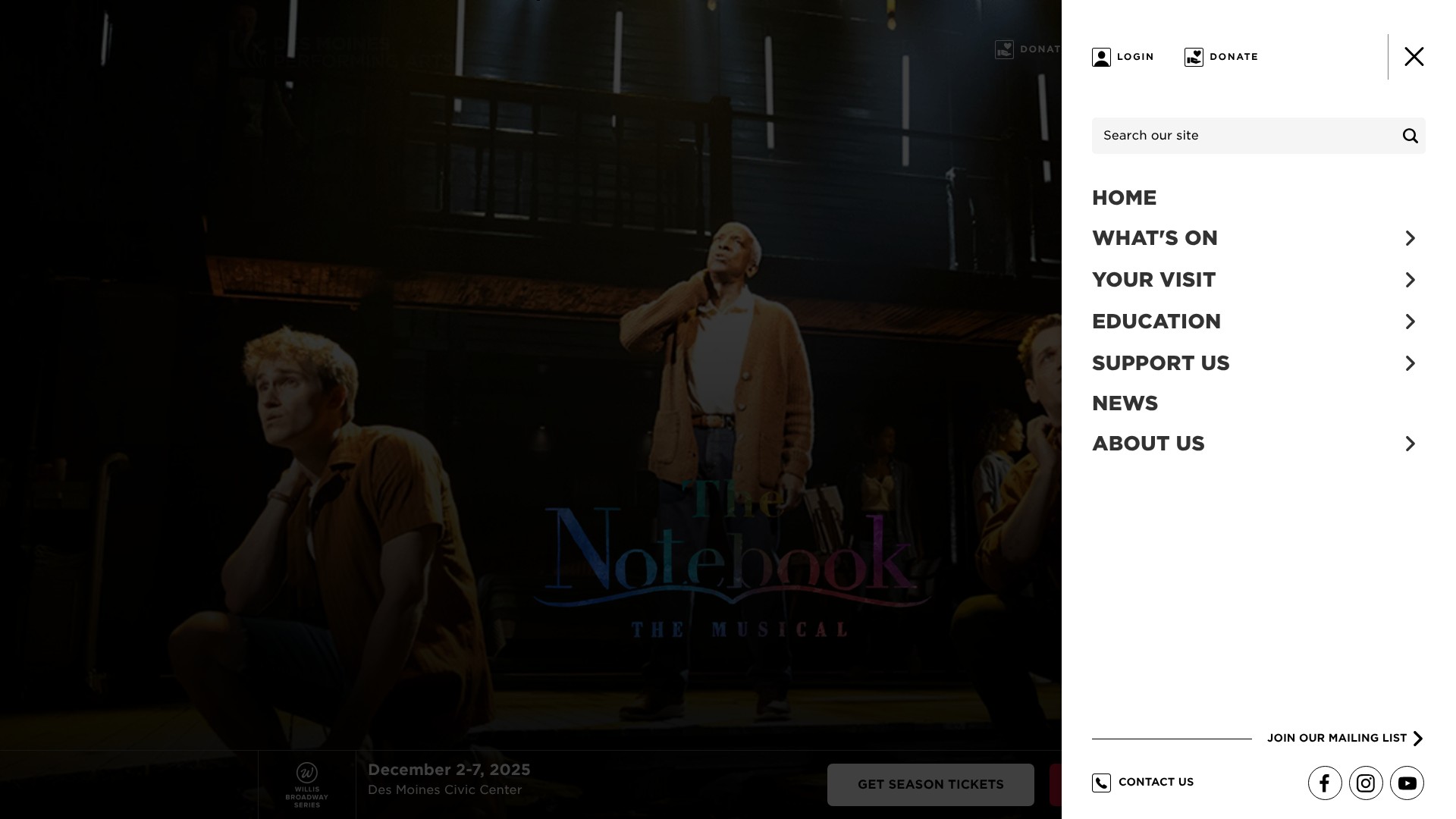The width and height of the screenshot is (1456, 819).
Task: Expand the Support Us submenu chevron
Action: click(1410, 363)
